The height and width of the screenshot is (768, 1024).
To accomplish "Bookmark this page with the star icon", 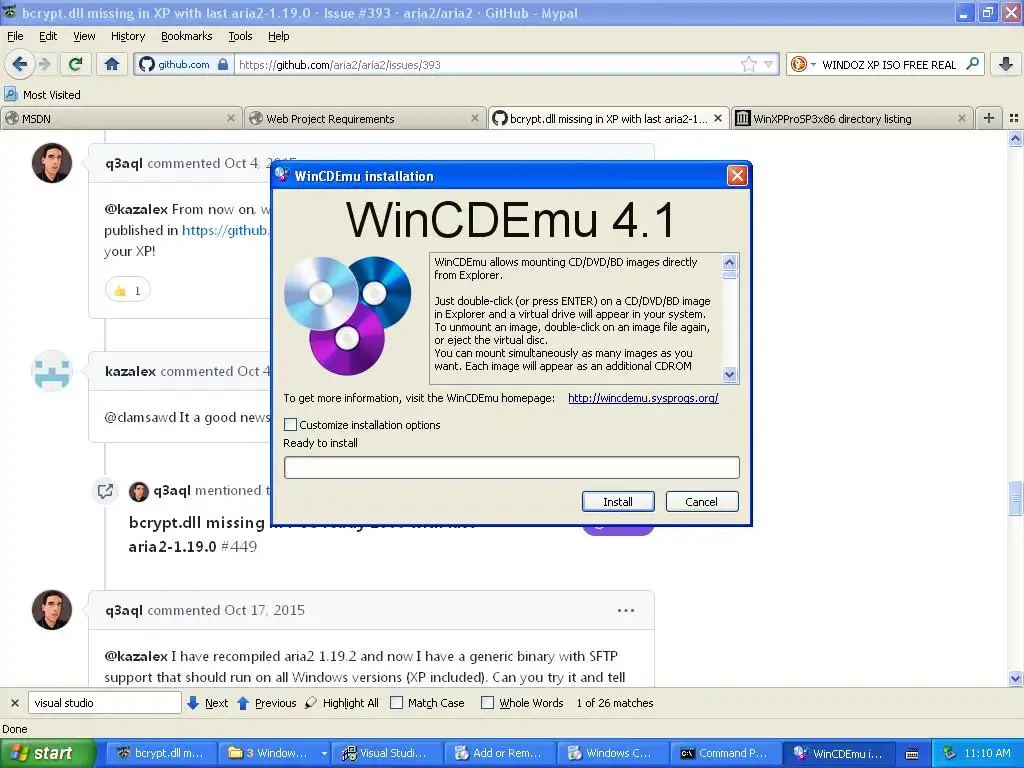I will tap(748, 64).
